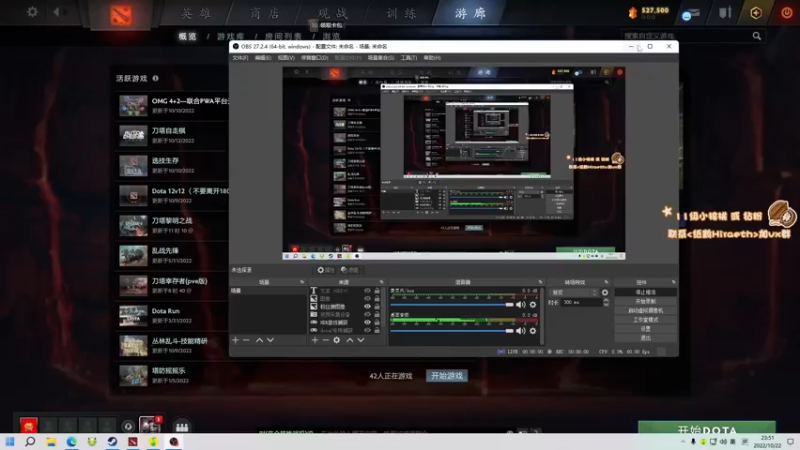800x450 pixels.
Task: Open mic audio track settings gear
Action: [x=533, y=305]
